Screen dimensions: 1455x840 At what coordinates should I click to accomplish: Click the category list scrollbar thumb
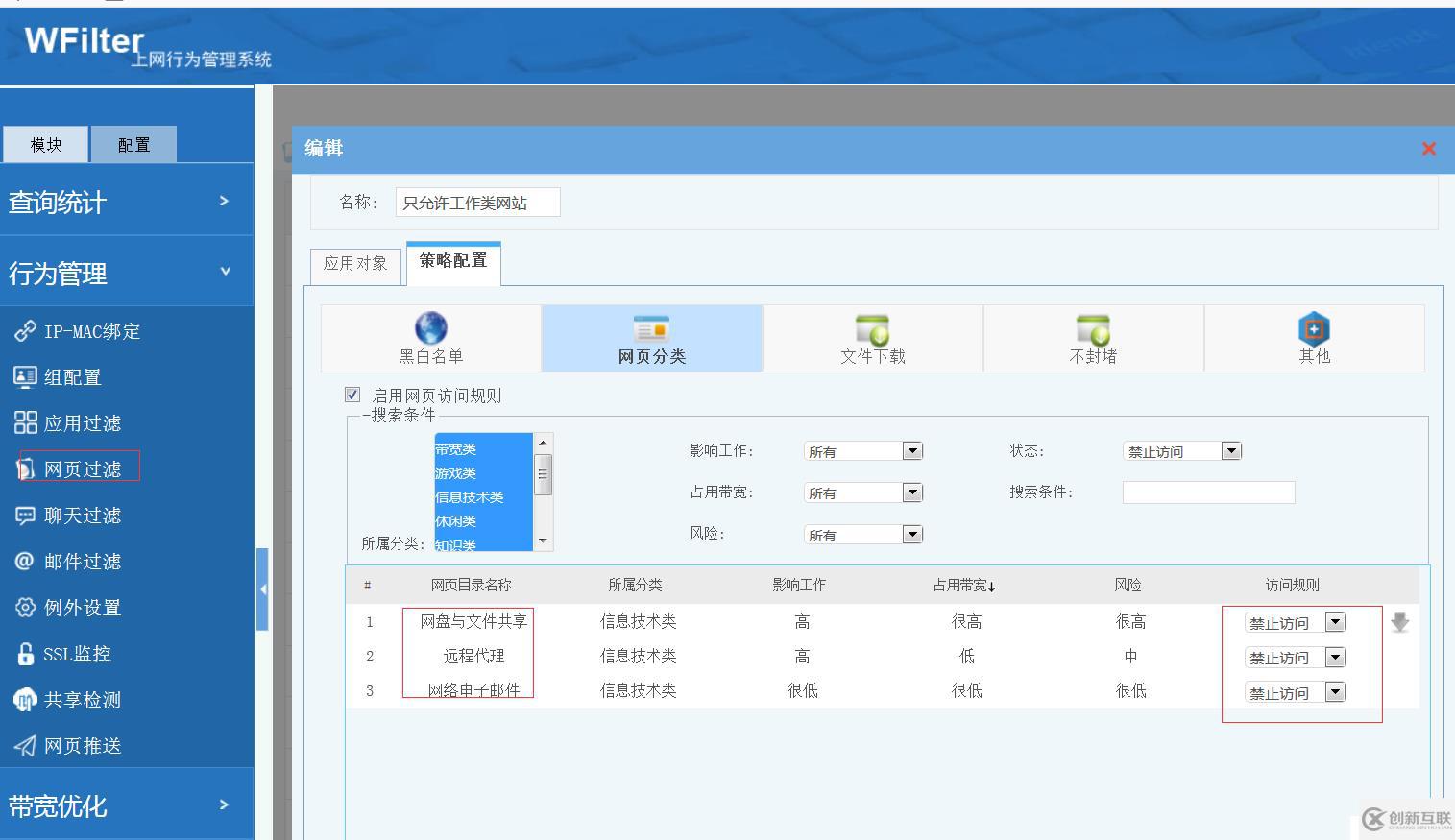[x=543, y=475]
